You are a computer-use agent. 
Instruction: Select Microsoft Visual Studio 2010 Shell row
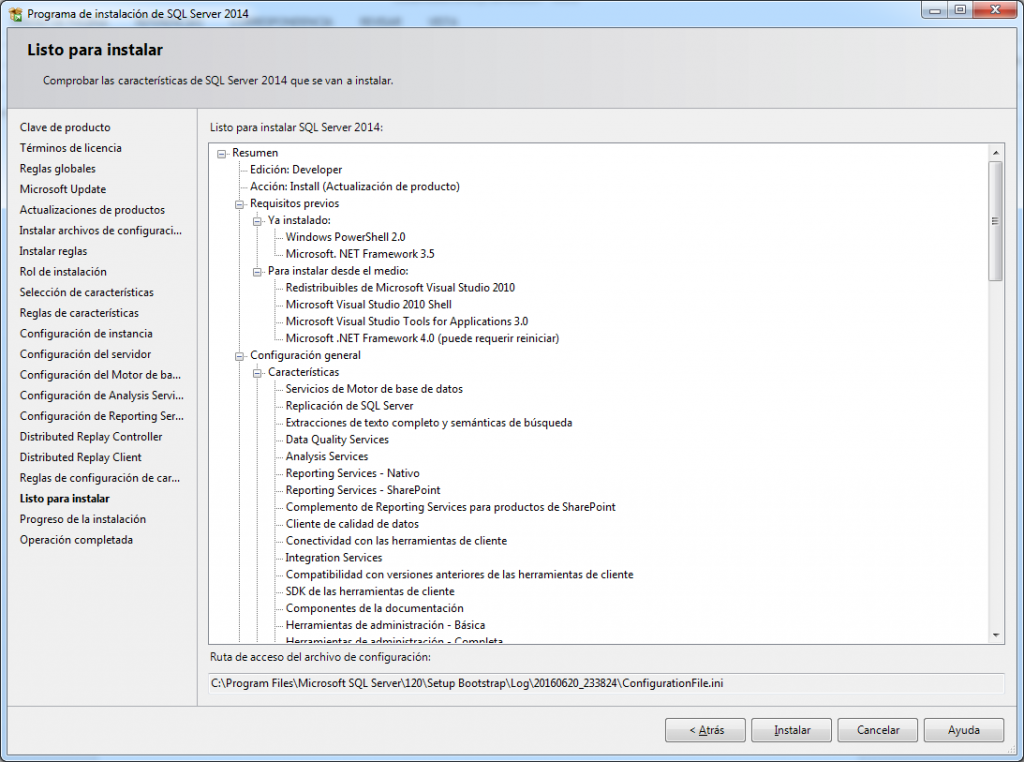(368, 305)
